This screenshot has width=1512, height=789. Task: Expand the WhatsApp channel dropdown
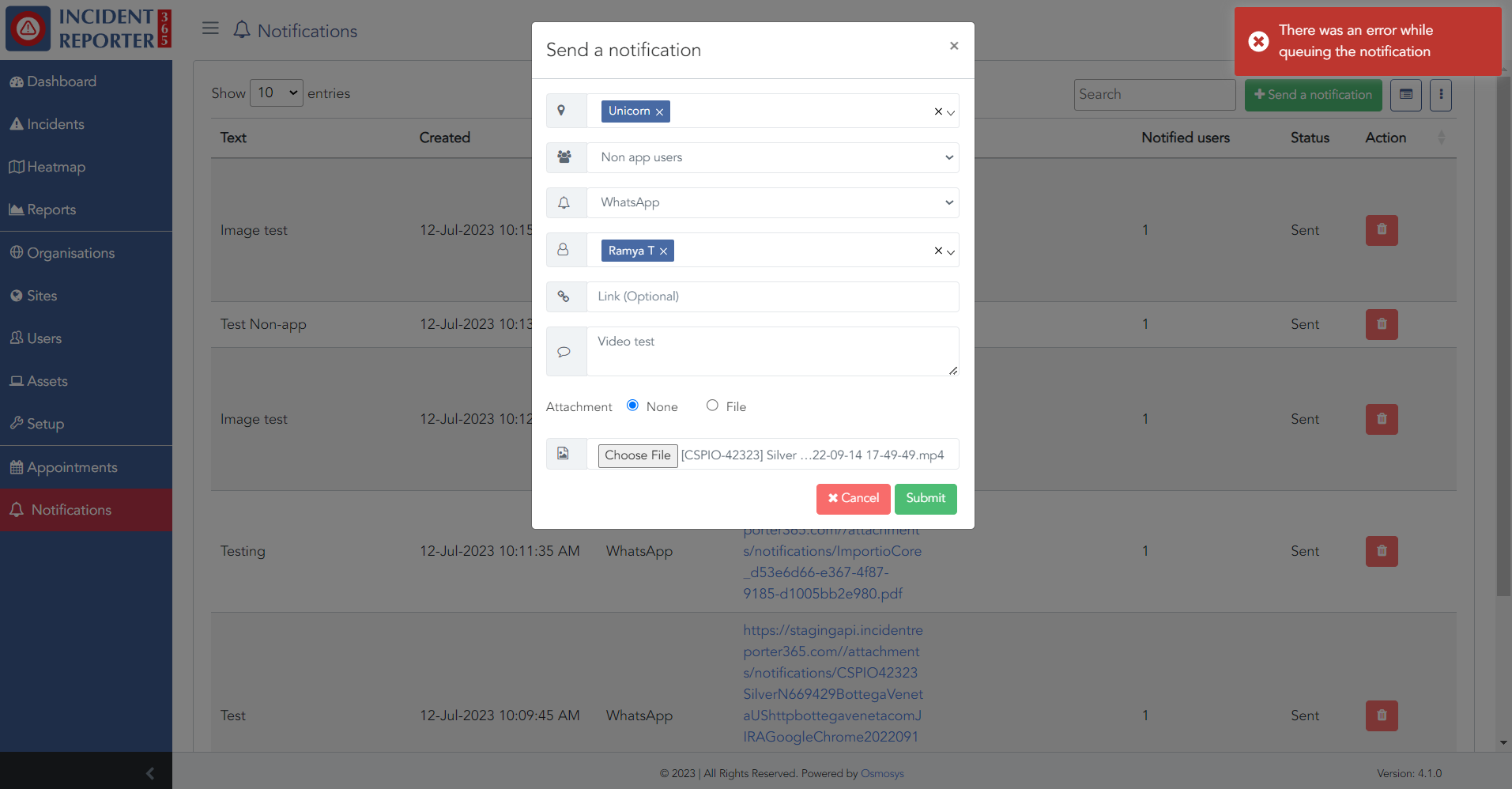coord(772,202)
